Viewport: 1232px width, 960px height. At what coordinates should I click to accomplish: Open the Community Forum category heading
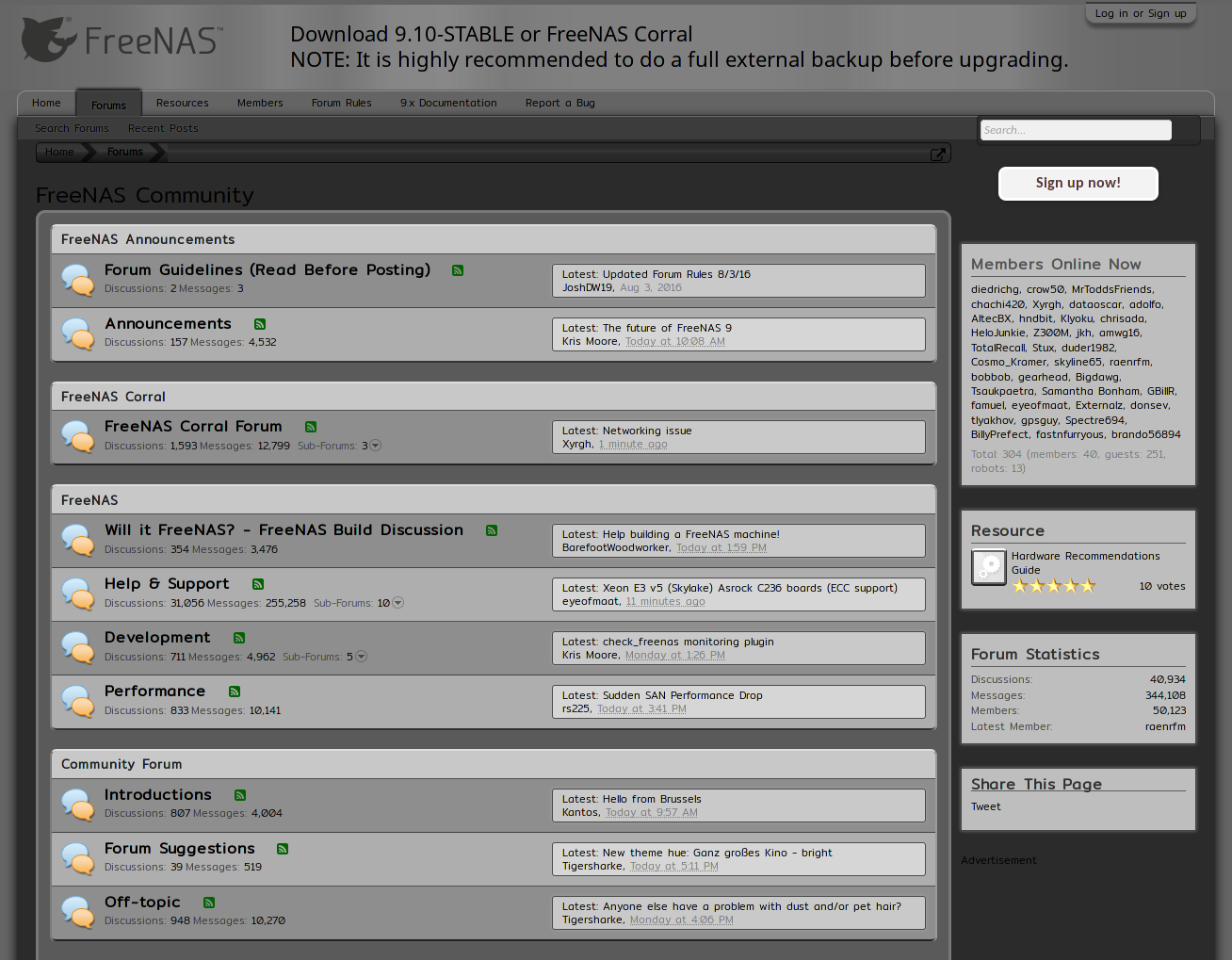122,764
